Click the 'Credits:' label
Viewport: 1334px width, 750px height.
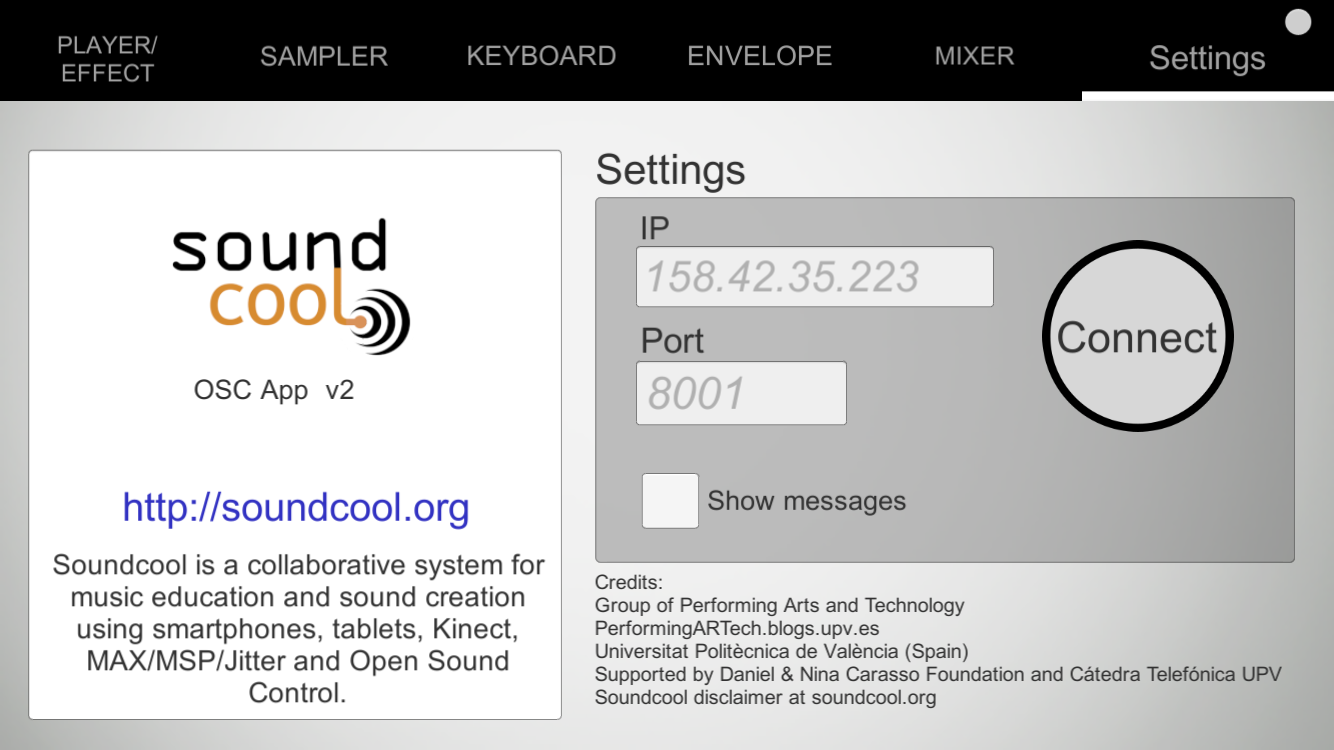tap(629, 583)
